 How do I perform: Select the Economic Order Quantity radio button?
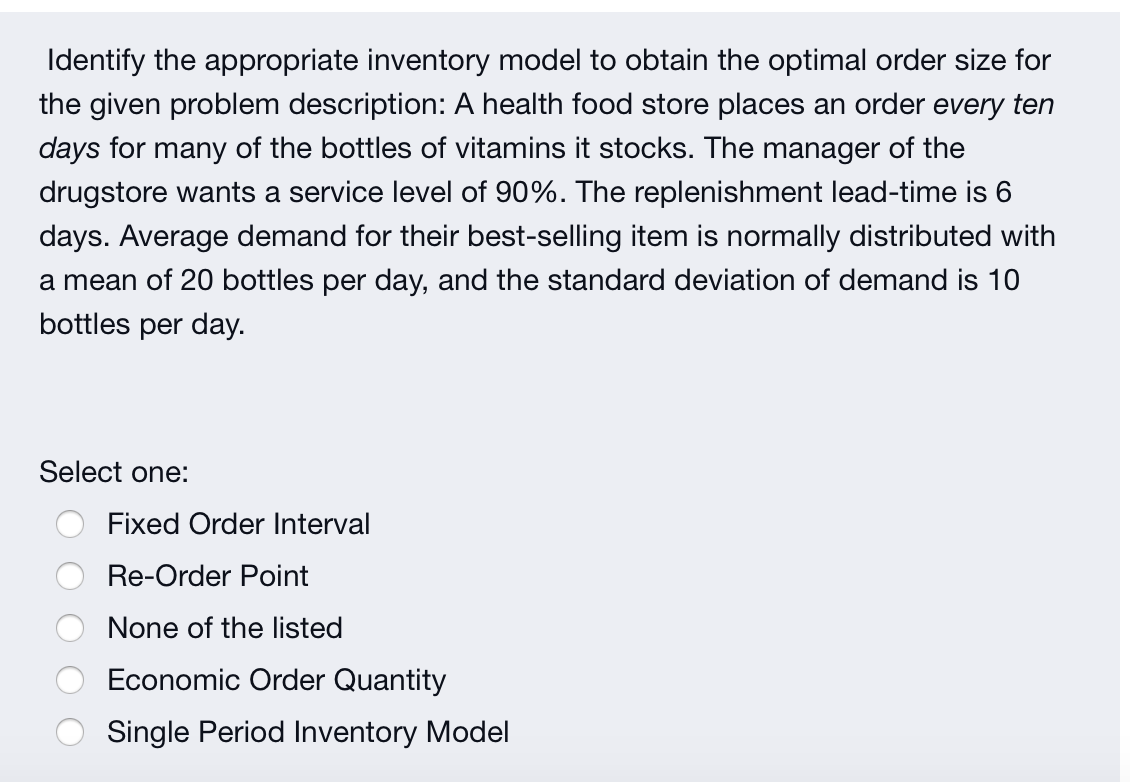pos(70,679)
